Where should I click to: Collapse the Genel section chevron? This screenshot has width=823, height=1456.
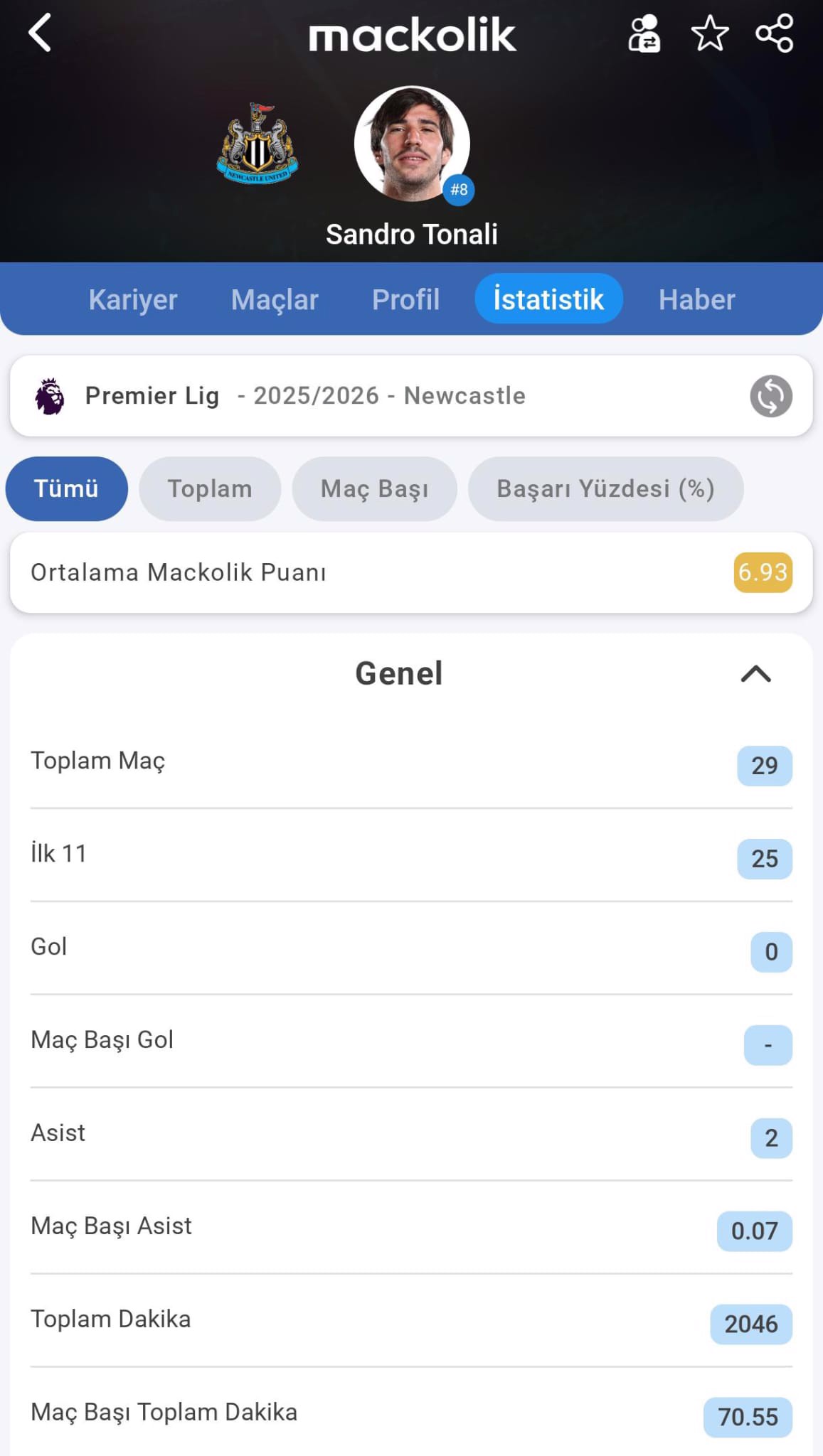click(755, 673)
